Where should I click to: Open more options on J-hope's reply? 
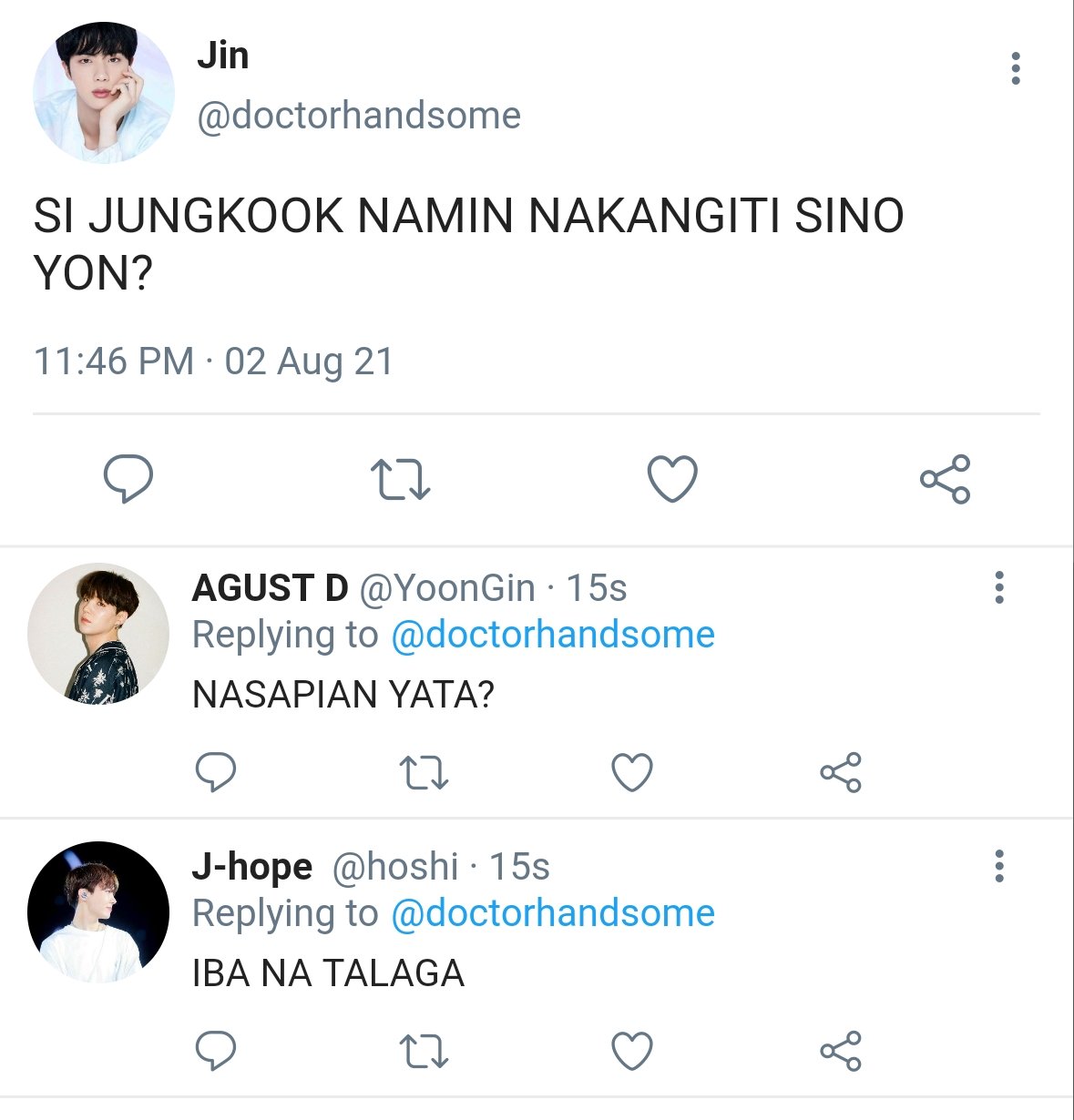pos(999,866)
